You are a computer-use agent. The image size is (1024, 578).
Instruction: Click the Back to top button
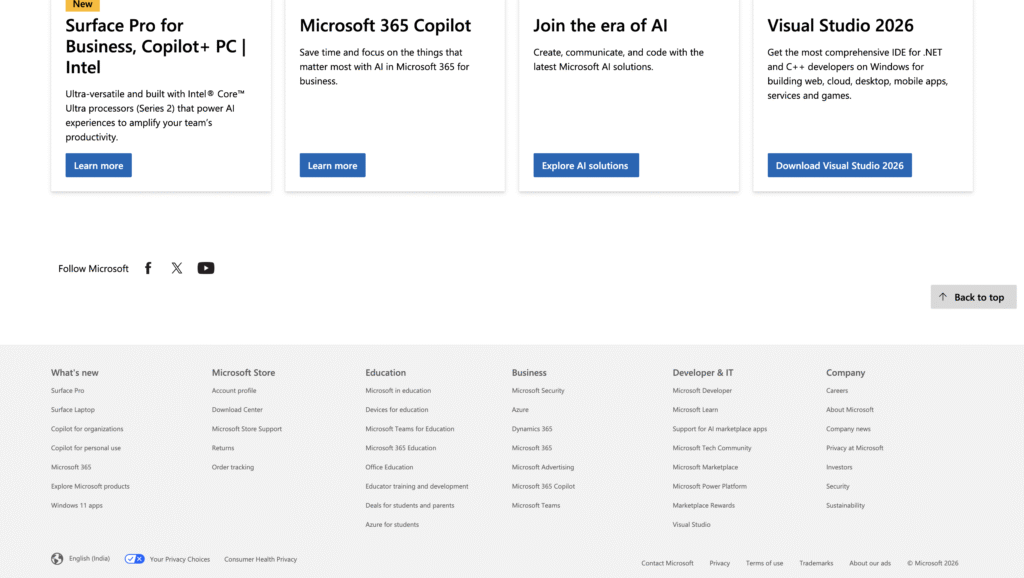click(973, 297)
